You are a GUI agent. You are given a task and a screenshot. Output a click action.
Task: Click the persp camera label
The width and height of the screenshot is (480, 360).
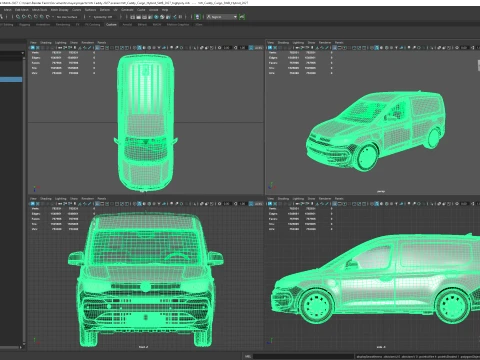tap(381, 191)
